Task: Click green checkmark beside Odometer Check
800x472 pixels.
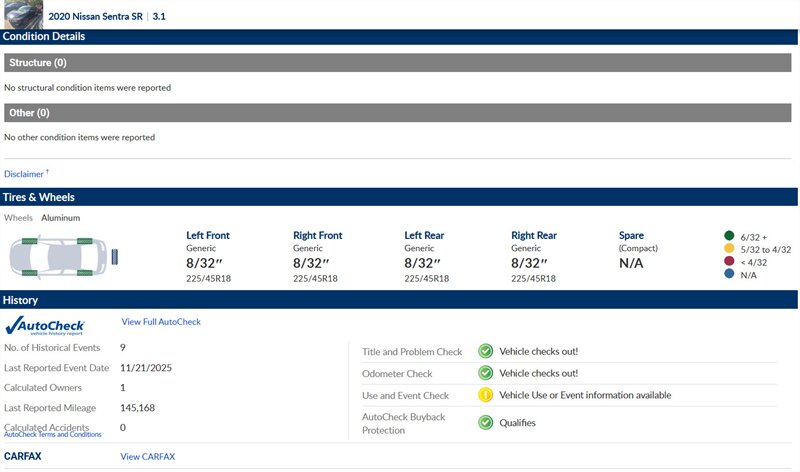Action: [x=485, y=373]
